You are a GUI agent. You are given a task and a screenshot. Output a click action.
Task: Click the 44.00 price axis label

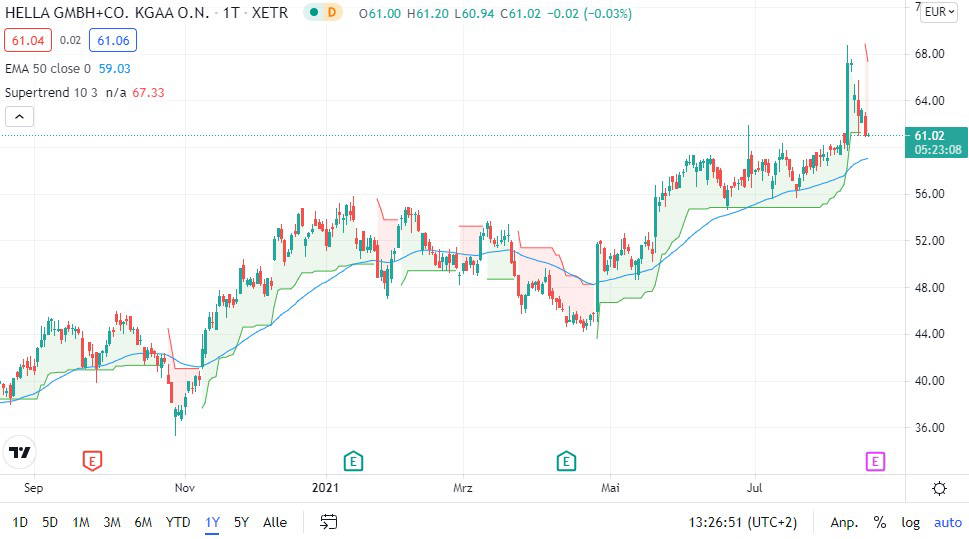click(x=929, y=334)
